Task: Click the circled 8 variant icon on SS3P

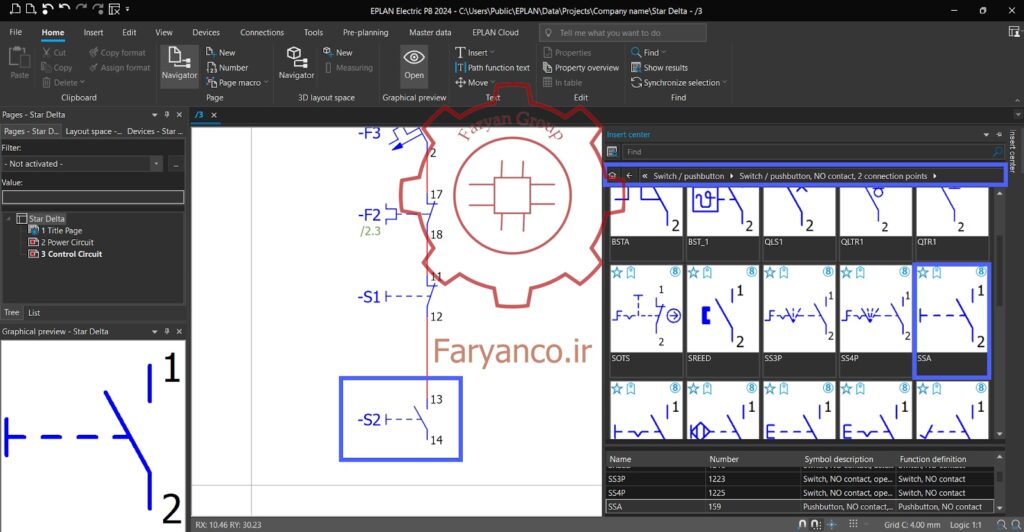Action: point(827,272)
